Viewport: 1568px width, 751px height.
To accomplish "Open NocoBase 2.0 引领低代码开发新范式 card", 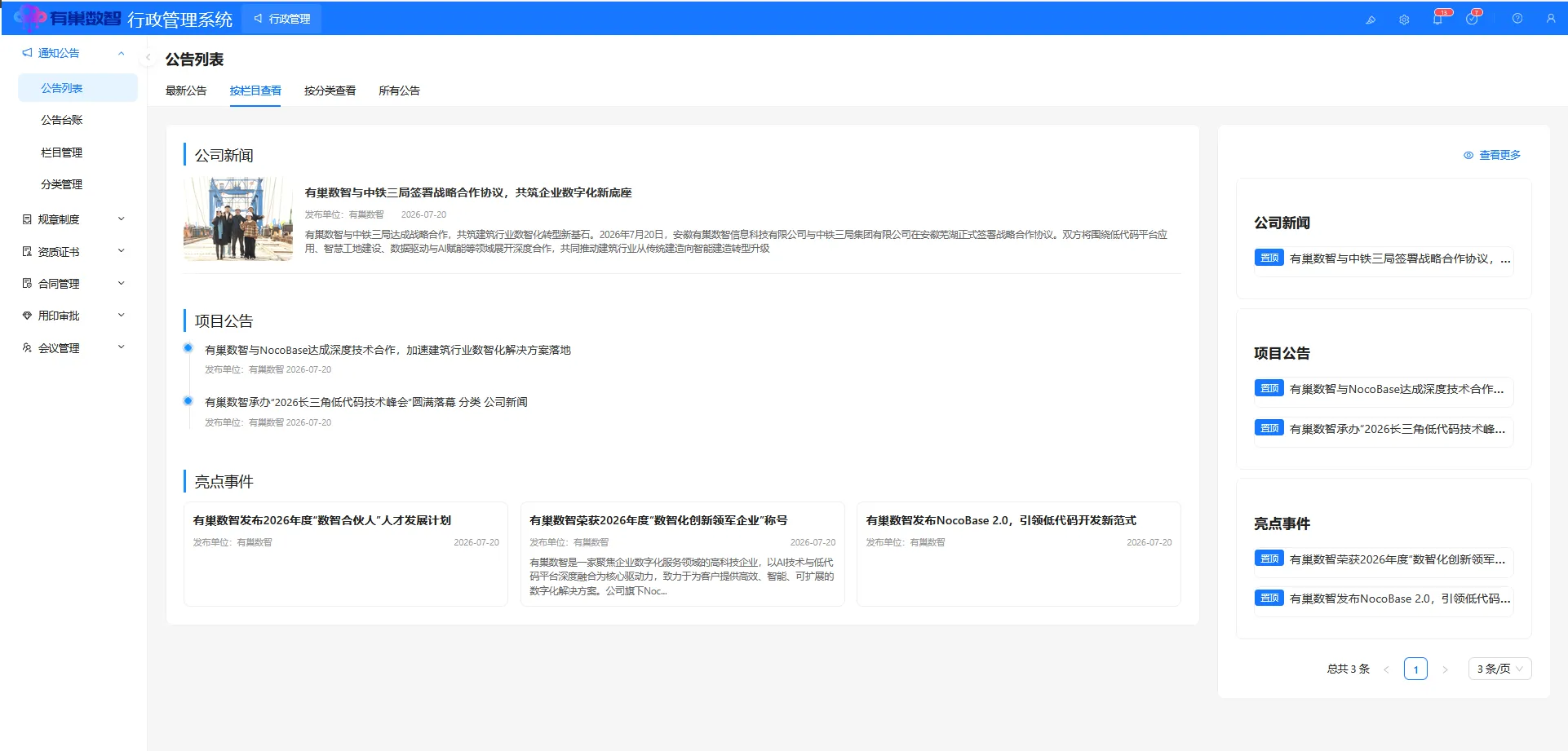I will 1019,554.
